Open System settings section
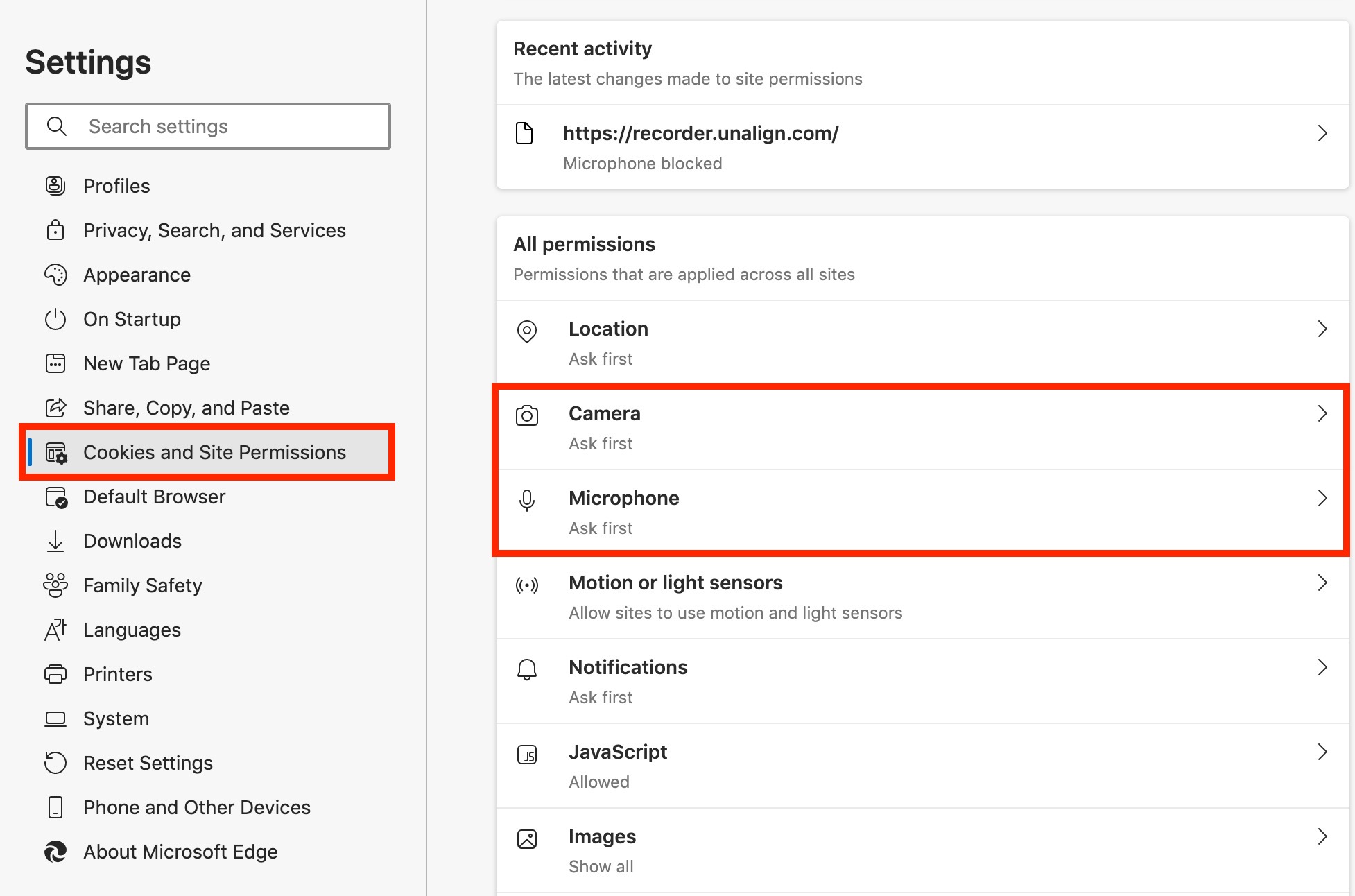Image resolution: width=1355 pixels, height=896 pixels. click(x=208, y=718)
